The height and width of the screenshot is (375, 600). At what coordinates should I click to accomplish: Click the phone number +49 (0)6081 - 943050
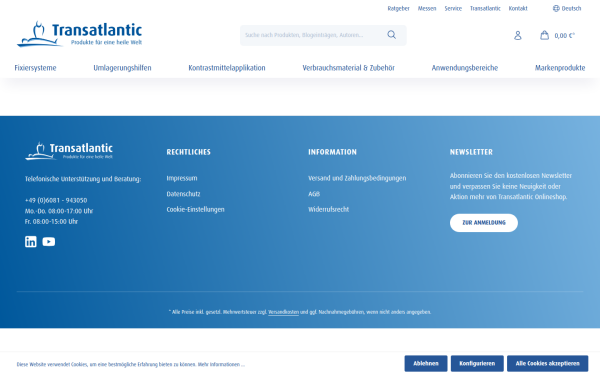click(x=56, y=200)
